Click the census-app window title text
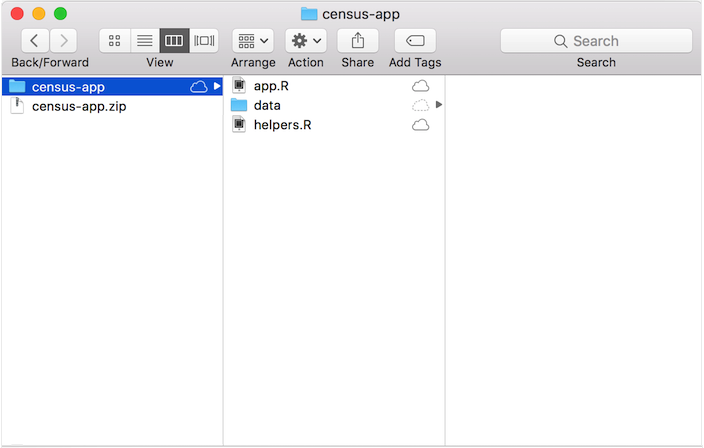The height and width of the screenshot is (448, 704). coord(361,14)
